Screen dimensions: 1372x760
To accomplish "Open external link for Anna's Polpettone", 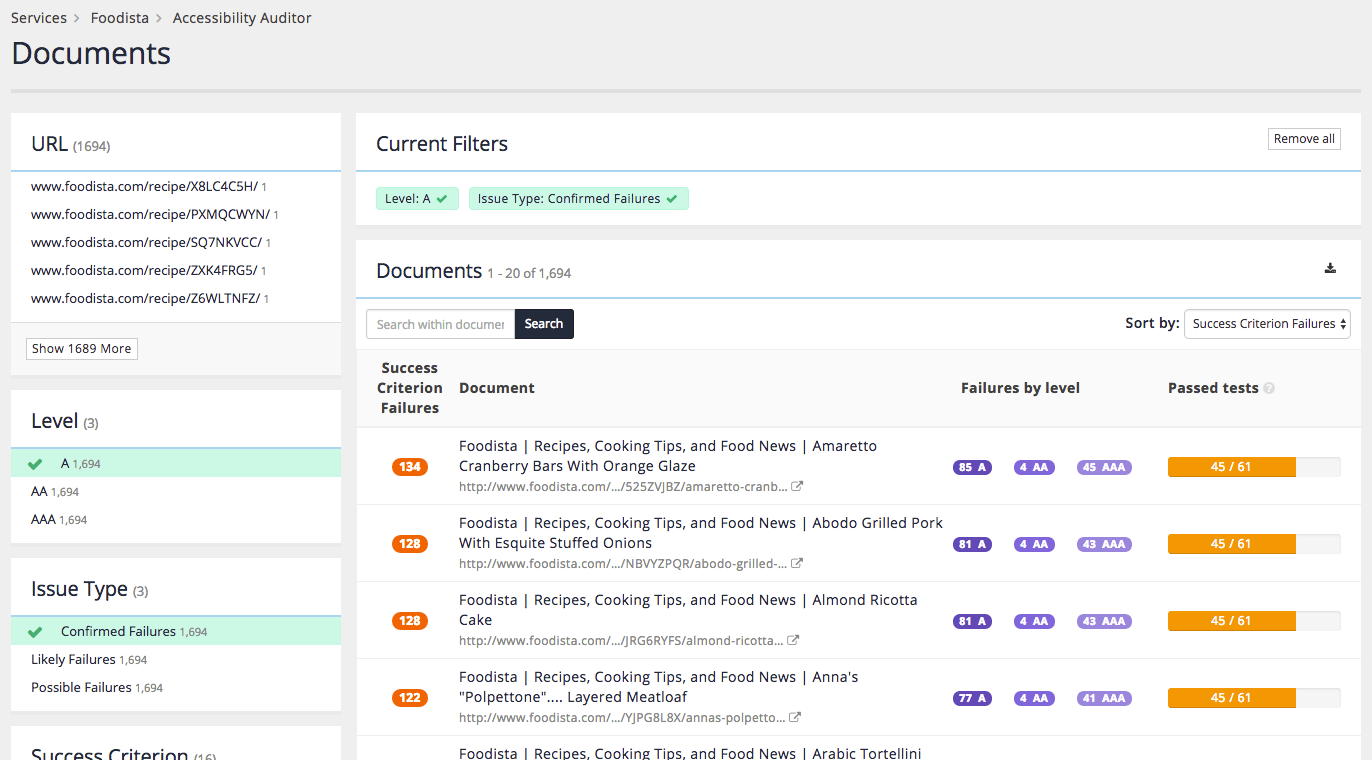I will click(794, 718).
